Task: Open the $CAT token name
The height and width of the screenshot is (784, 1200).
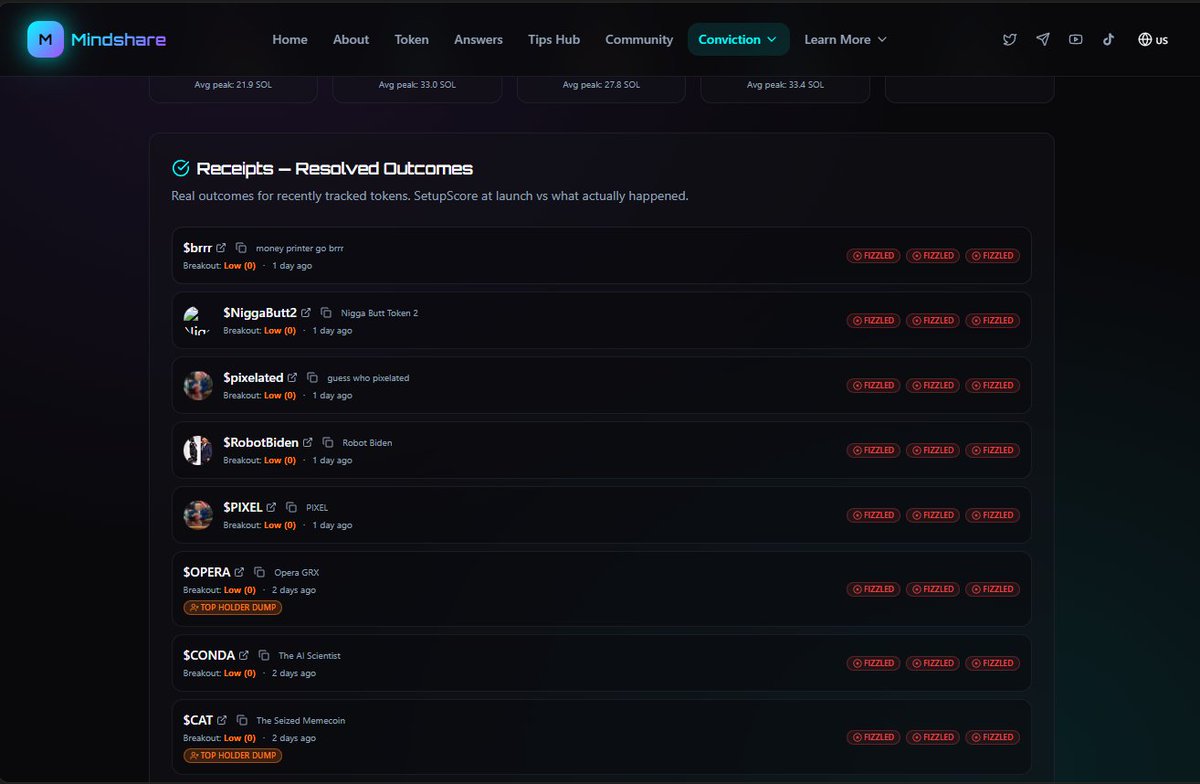Action: click(x=198, y=720)
